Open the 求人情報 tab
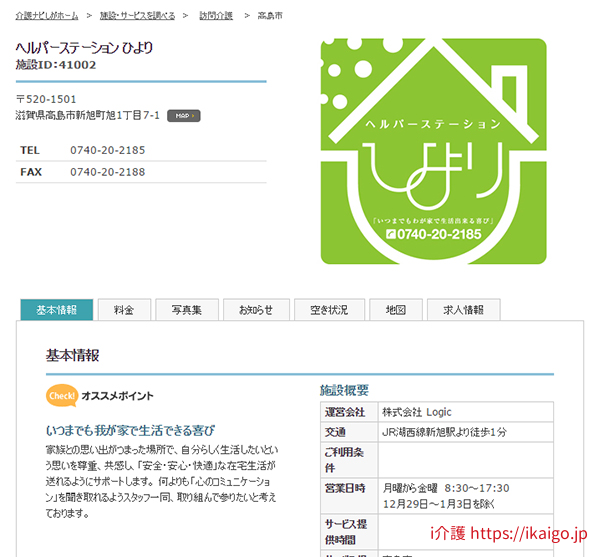 coord(463,310)
